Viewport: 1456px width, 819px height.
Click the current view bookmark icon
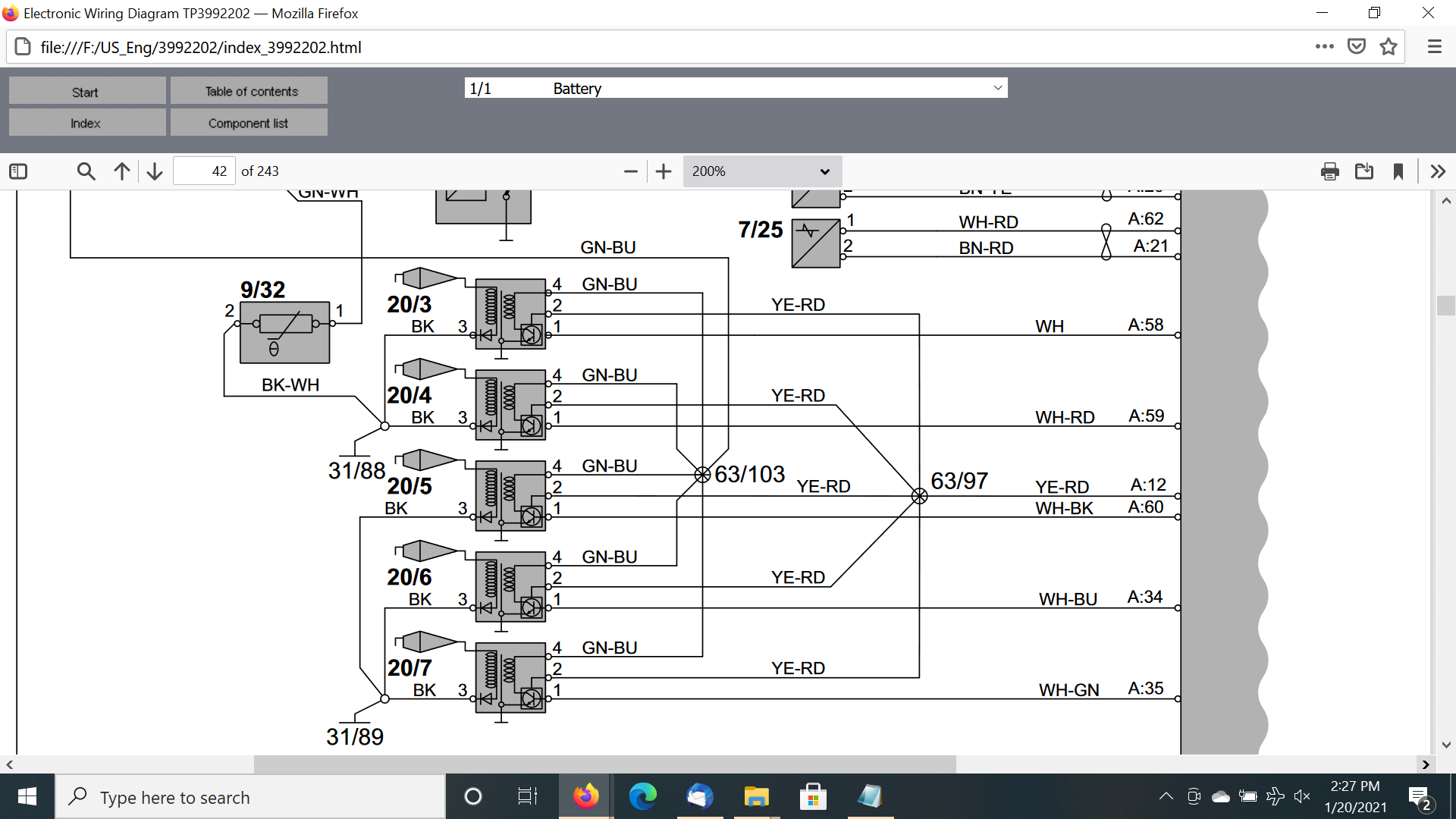pos(1398,171)
